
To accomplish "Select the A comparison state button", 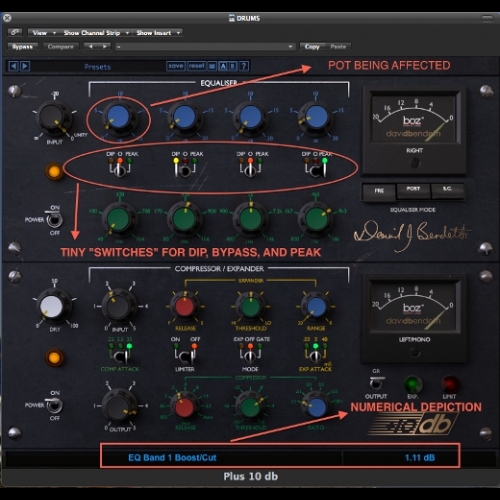I will coord(222,66).
